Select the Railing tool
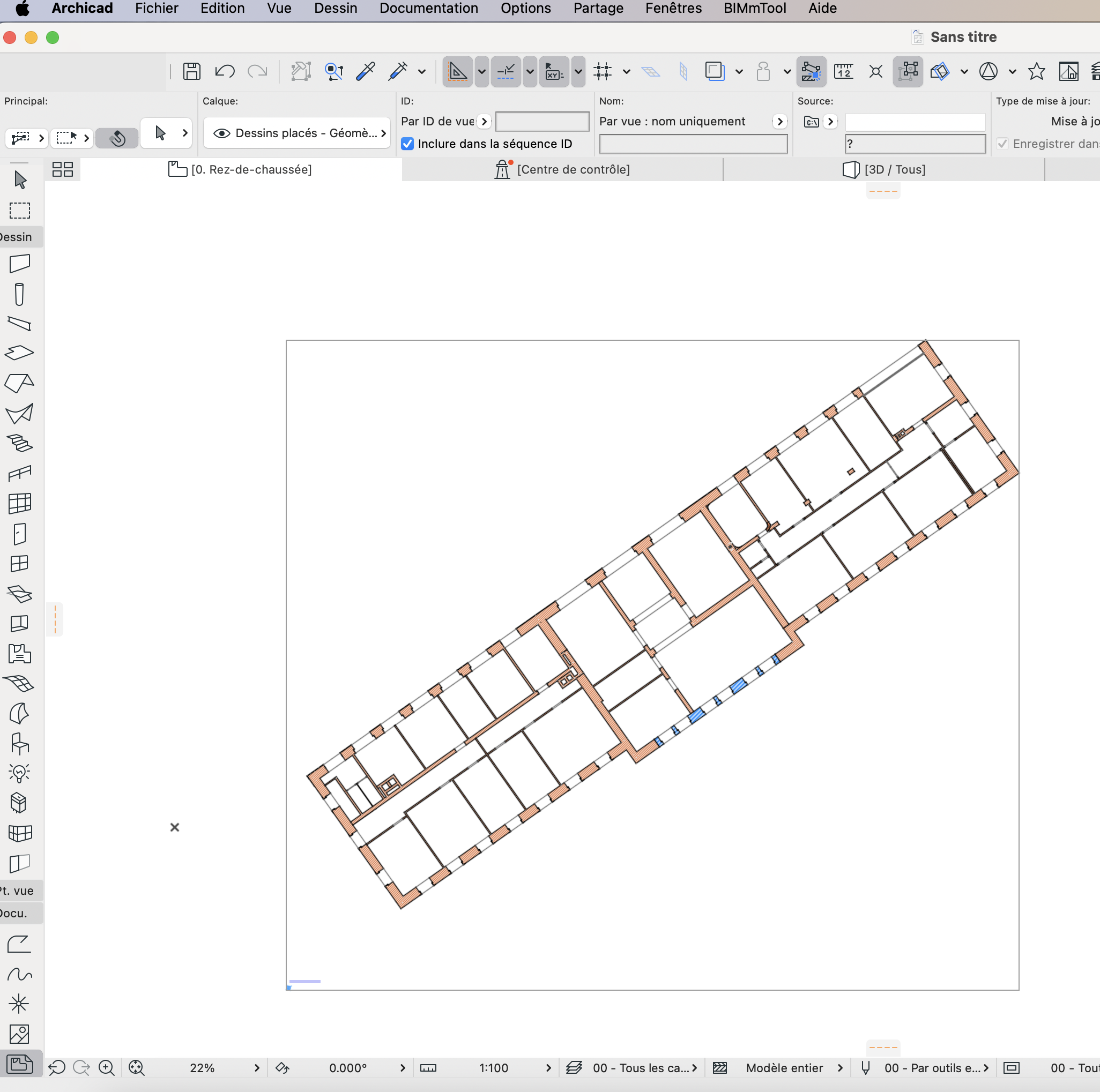Viewport: 1100px width, 1092px height. (19, 473)
